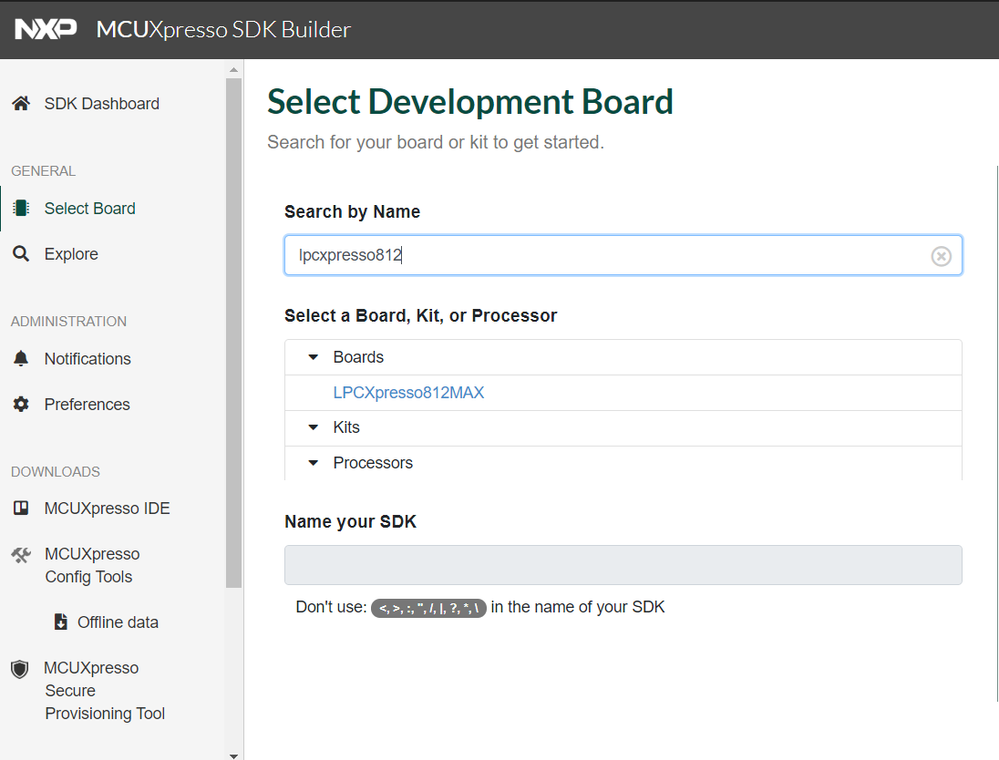Click the Secure Provisioning shield icon

(x=20, y=669)
